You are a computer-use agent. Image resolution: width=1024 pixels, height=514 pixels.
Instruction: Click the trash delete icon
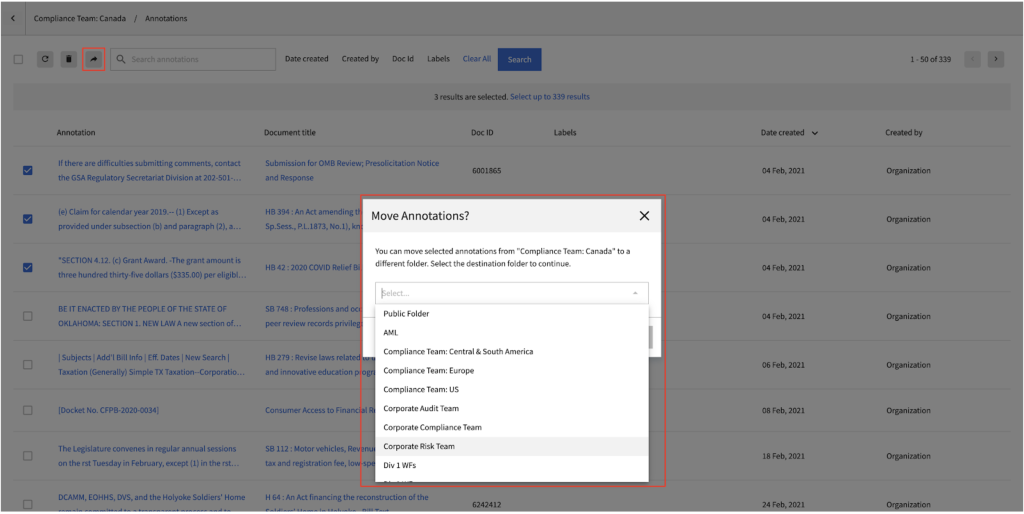tap(69, 59)
